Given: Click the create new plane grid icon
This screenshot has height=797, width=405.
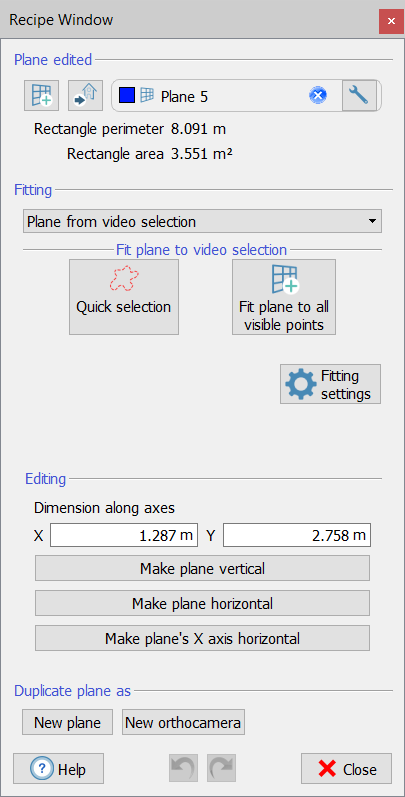Looking at the screenshot, I should 42,95.
